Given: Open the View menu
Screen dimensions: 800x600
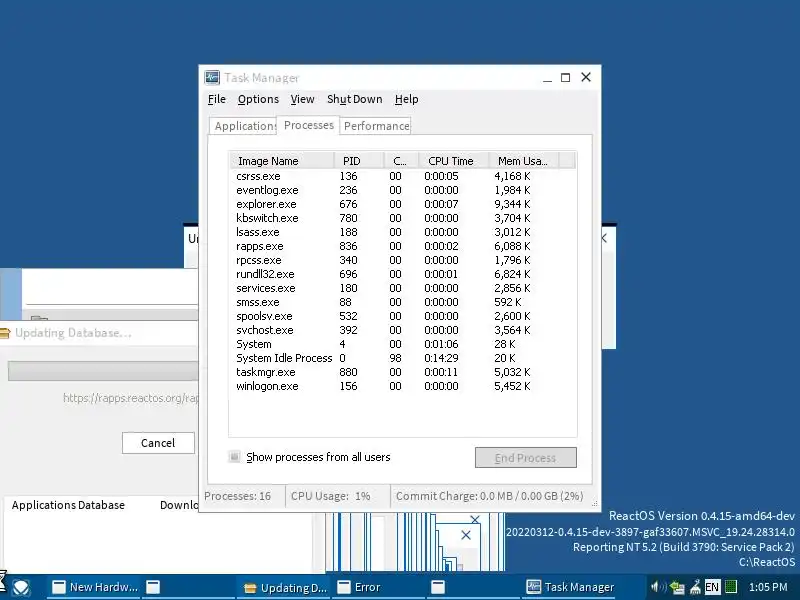Looking at the screenshot, I should point(302,99).
